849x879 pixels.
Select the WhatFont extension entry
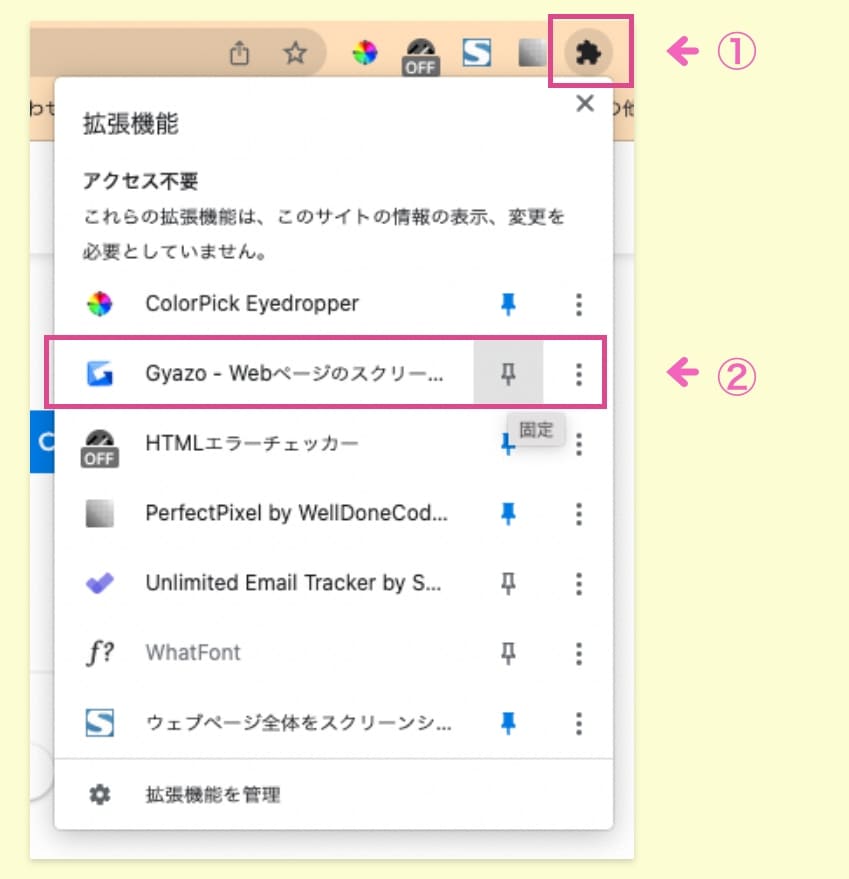tap(193, 653)
